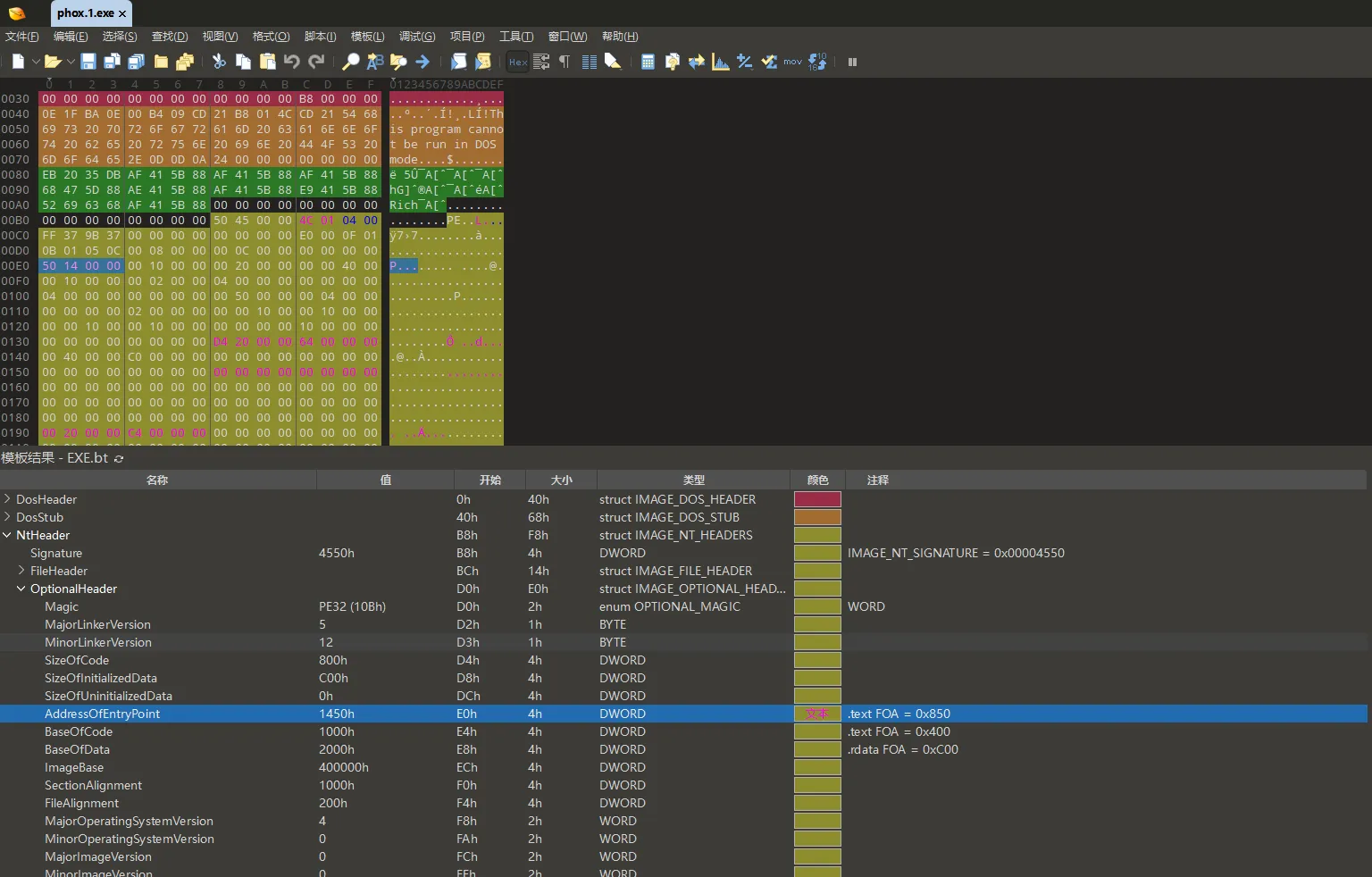
Task: Toggle word wrap lines icon
Action: (x=541, y=62)
